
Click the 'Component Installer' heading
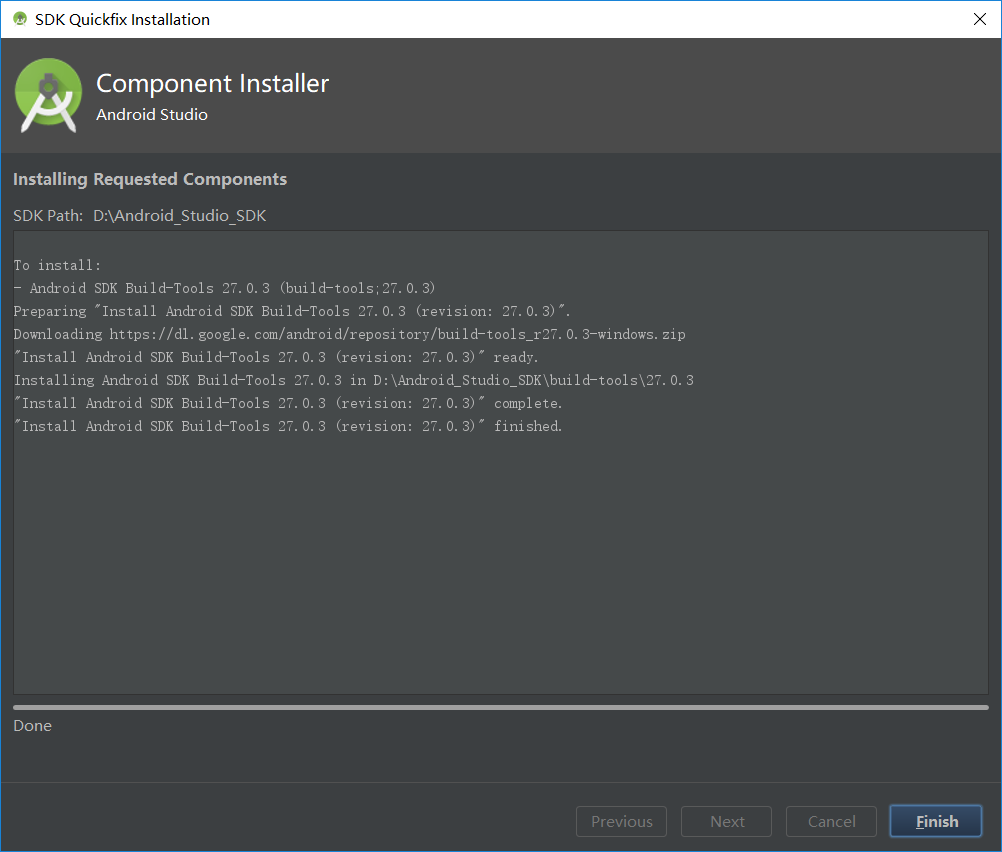[212, 84]
